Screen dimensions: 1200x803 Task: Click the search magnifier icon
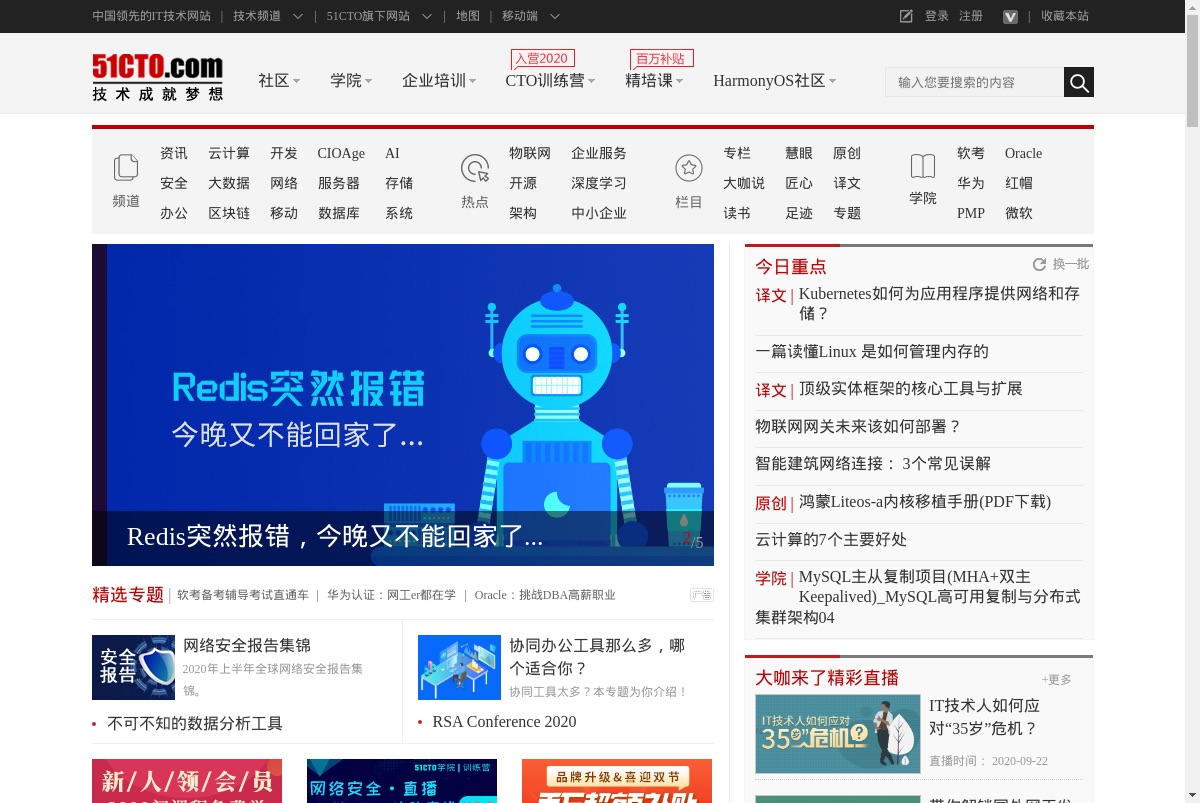tap(1079, 82)
